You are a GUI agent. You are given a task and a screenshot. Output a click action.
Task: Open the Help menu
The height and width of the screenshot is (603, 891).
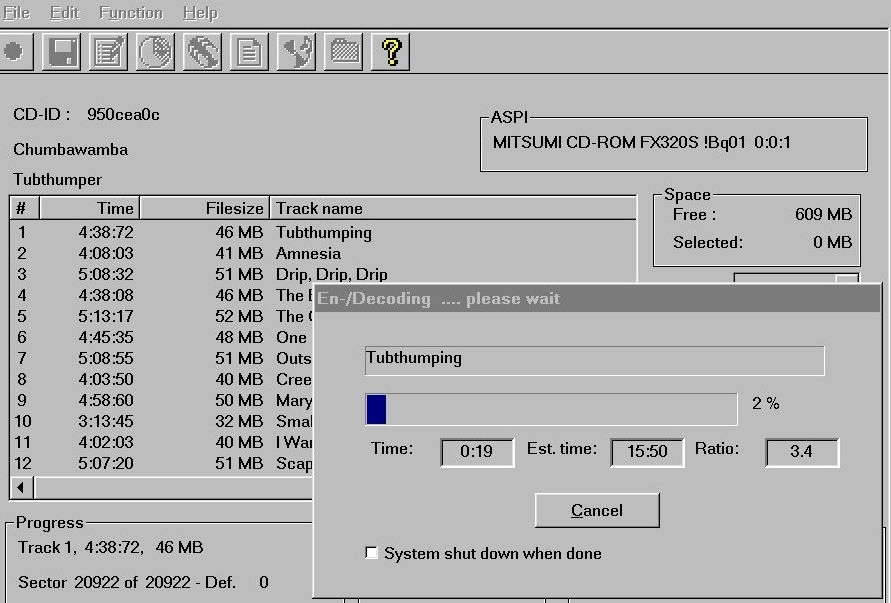coord(201,13)
